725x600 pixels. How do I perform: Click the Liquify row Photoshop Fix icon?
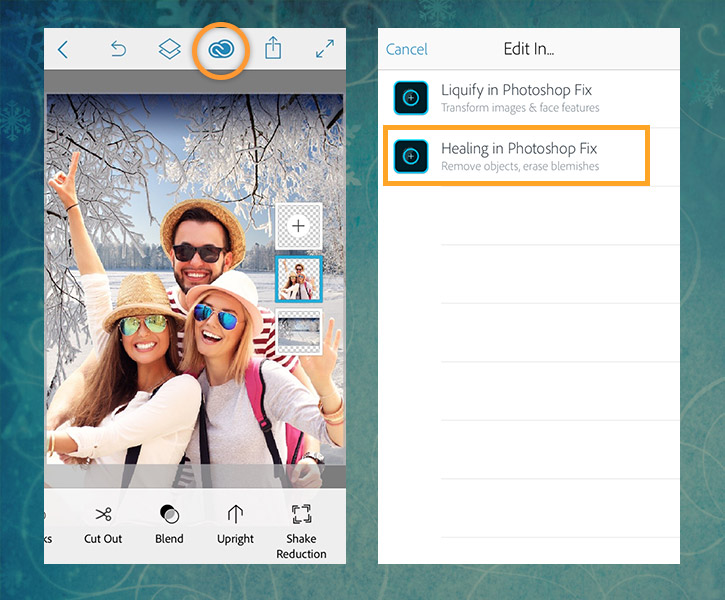[411, 98]
